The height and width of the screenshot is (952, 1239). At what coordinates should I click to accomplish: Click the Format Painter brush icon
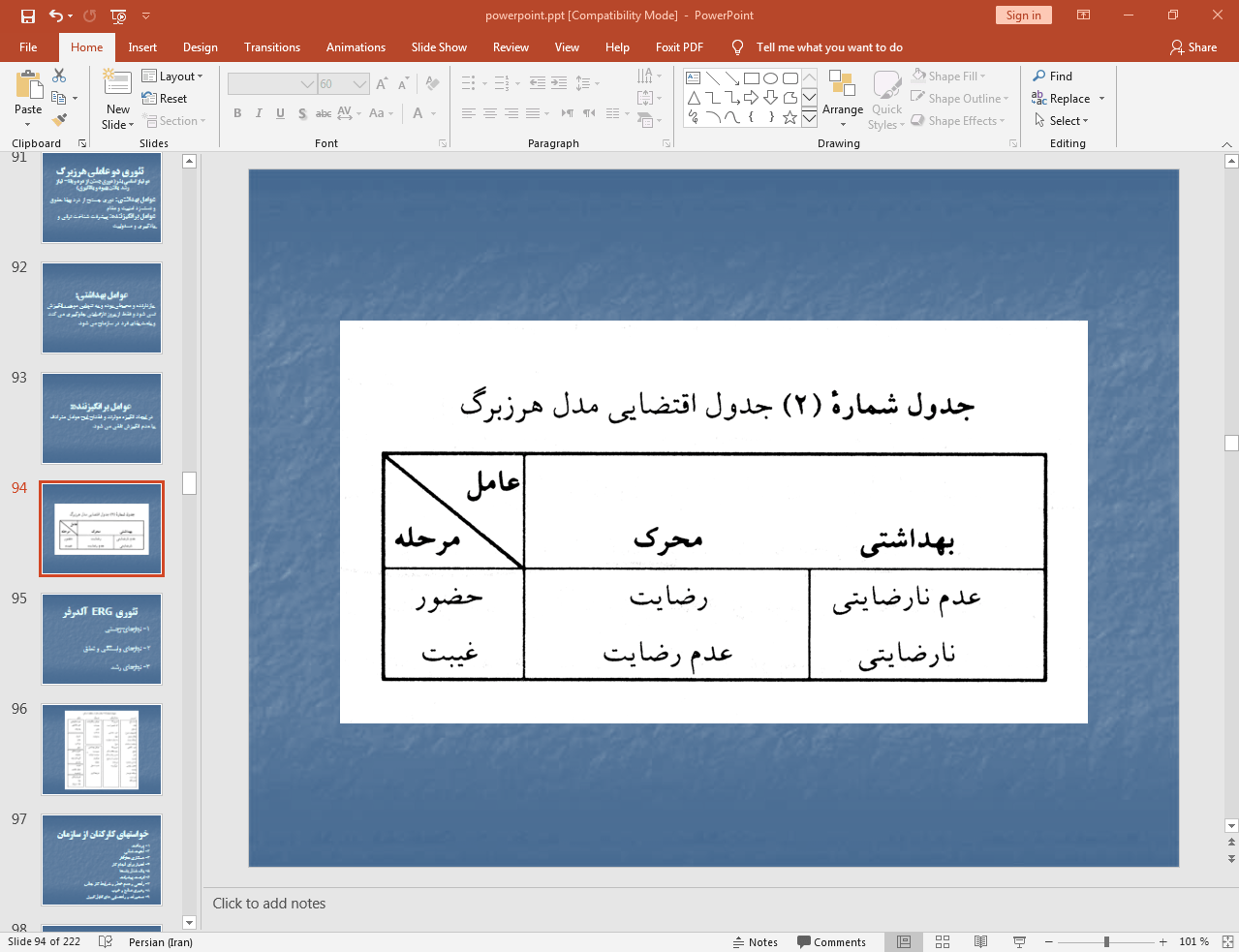point(59,120)
